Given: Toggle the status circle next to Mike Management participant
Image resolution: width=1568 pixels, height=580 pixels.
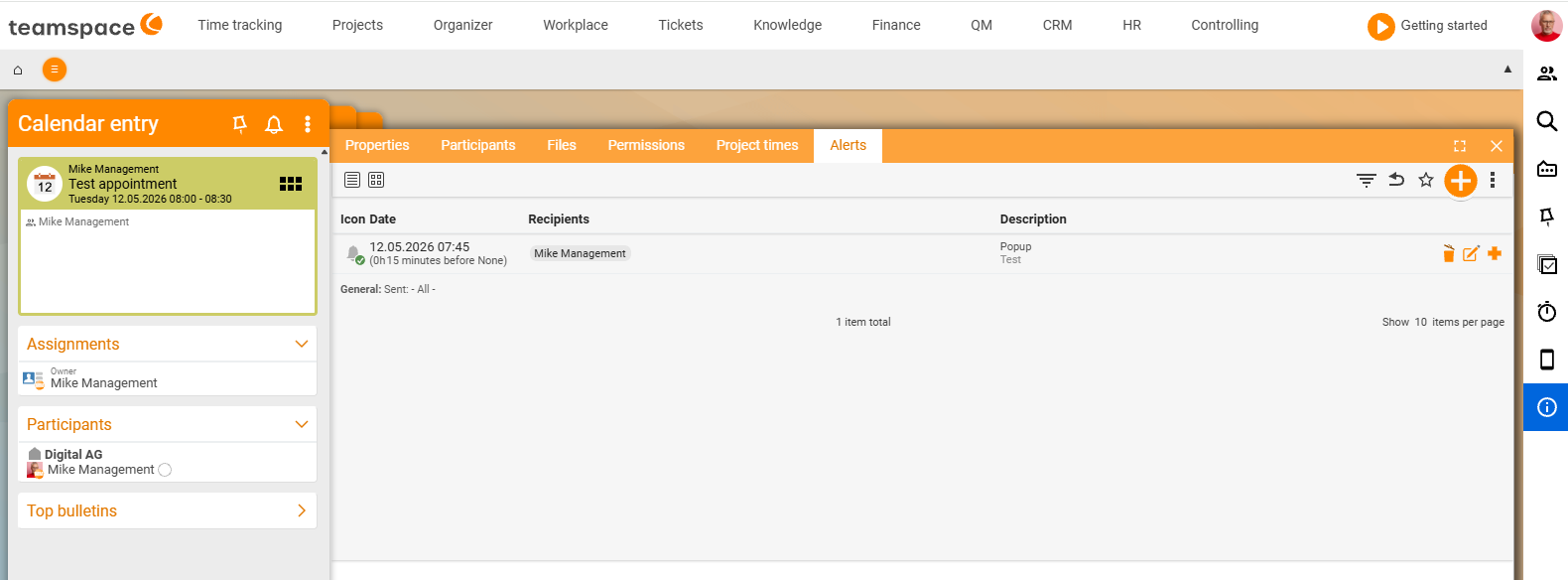Looking at the screenshot, I should click(x=165, y=470).
